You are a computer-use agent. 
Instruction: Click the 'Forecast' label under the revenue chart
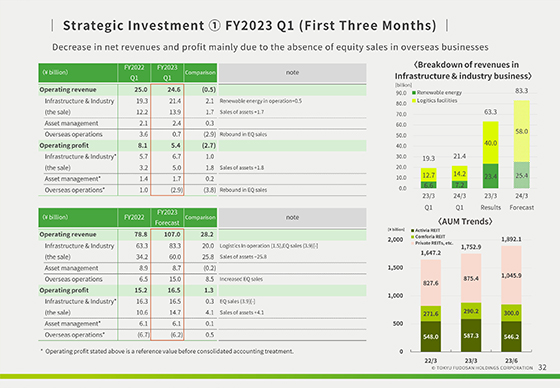[521, 208]
